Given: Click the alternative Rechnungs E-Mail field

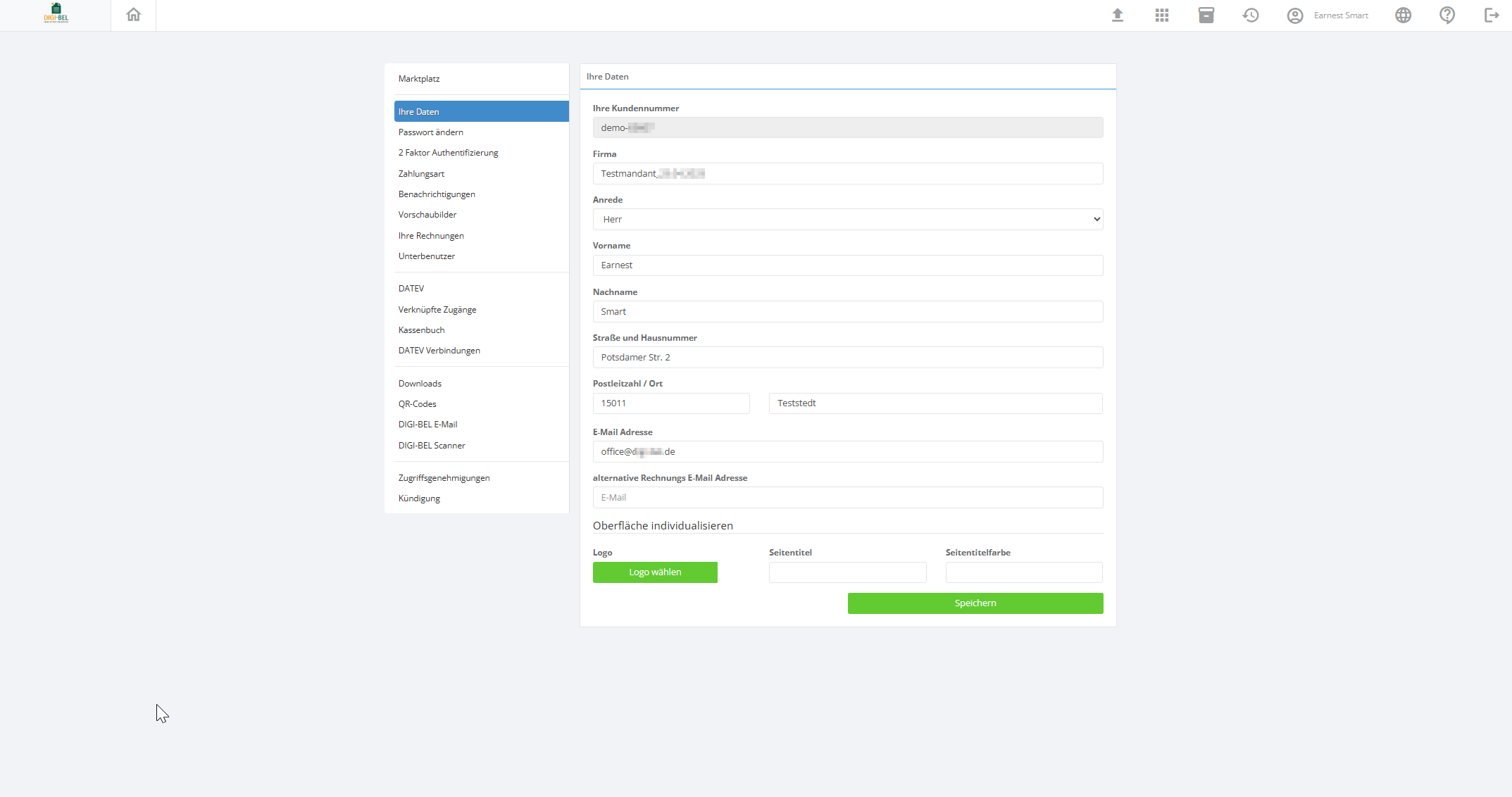Looking at the screenshot, I should pyautogui.click(x=847, y=498).
